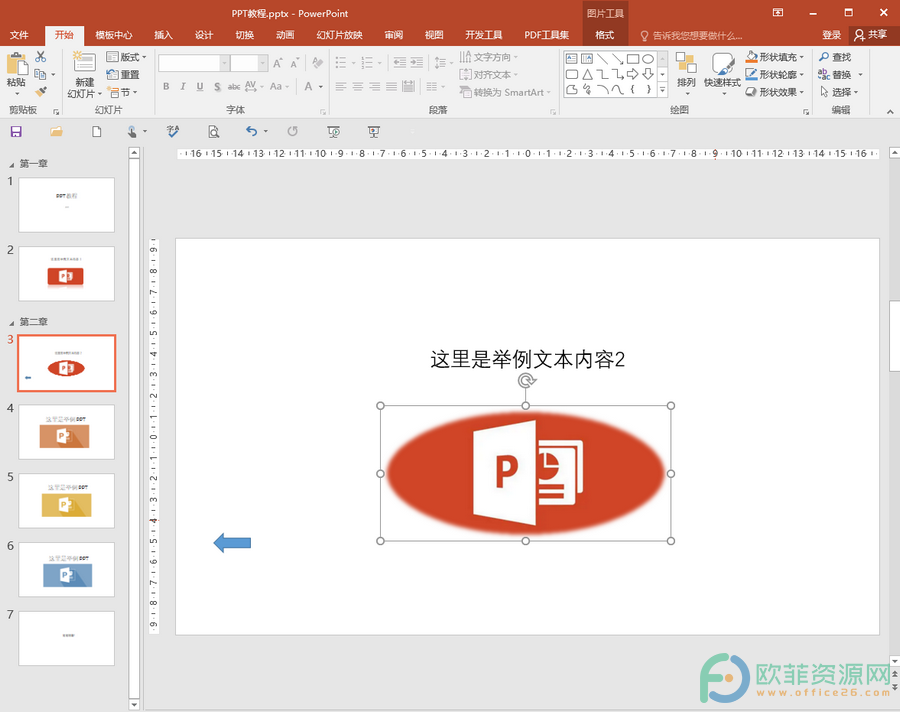900x712 pixels.
Task: Switch to Slide Show (幻灯片放映) tab
Action: pos(339,35)
